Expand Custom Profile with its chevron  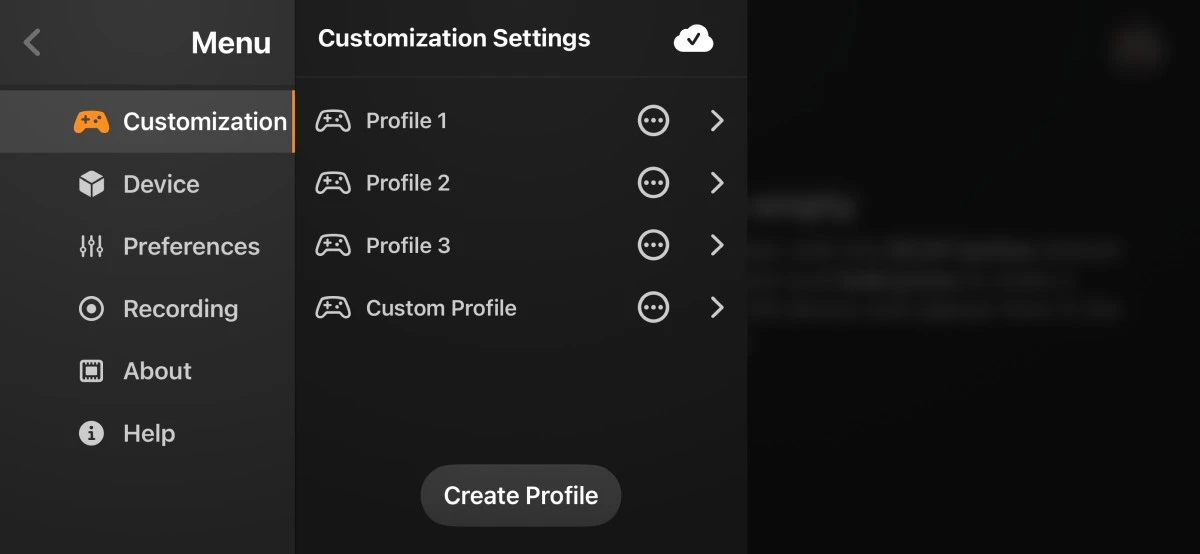click(x=716, y=308)
